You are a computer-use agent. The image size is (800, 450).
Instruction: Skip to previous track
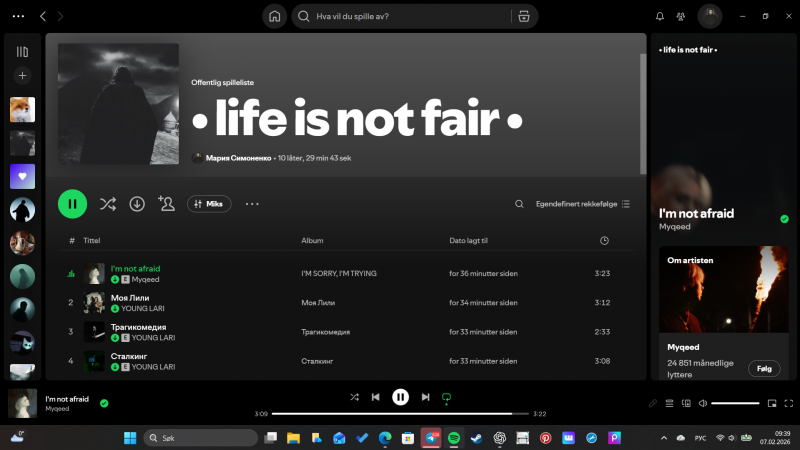pos(376,397)
